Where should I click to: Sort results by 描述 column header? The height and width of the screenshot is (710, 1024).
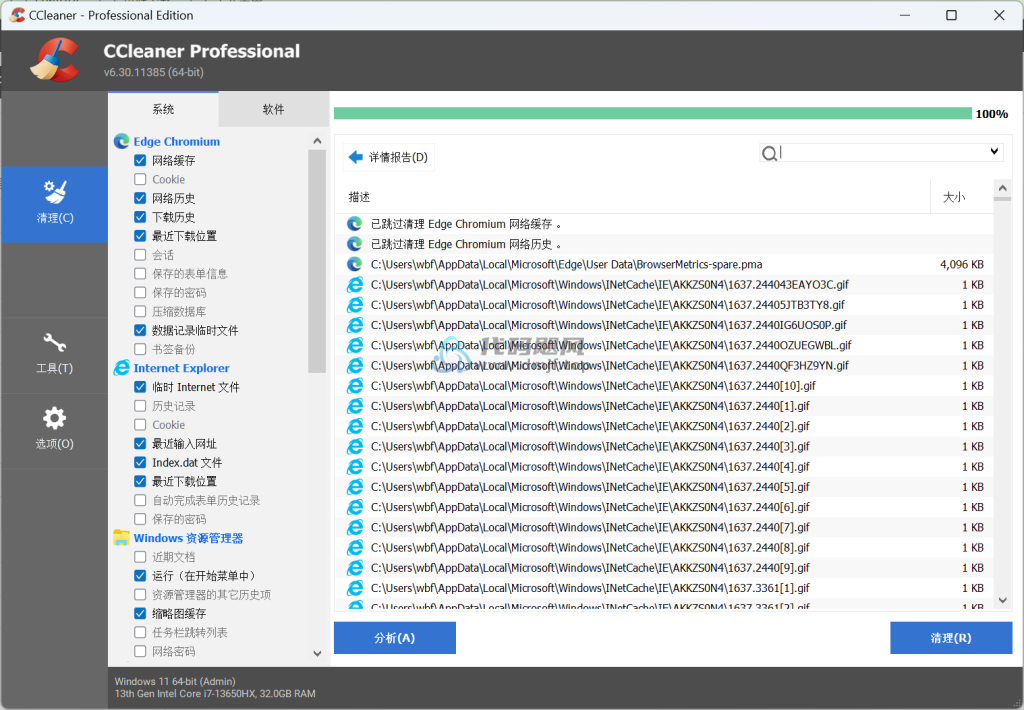click(x=633, y=197)
